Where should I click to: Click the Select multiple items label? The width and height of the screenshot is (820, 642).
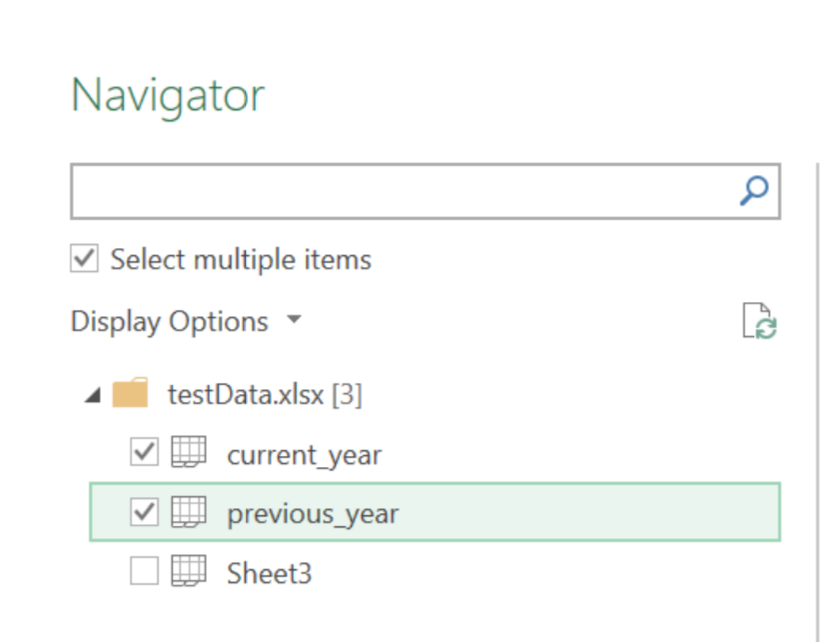coord(241,259)
